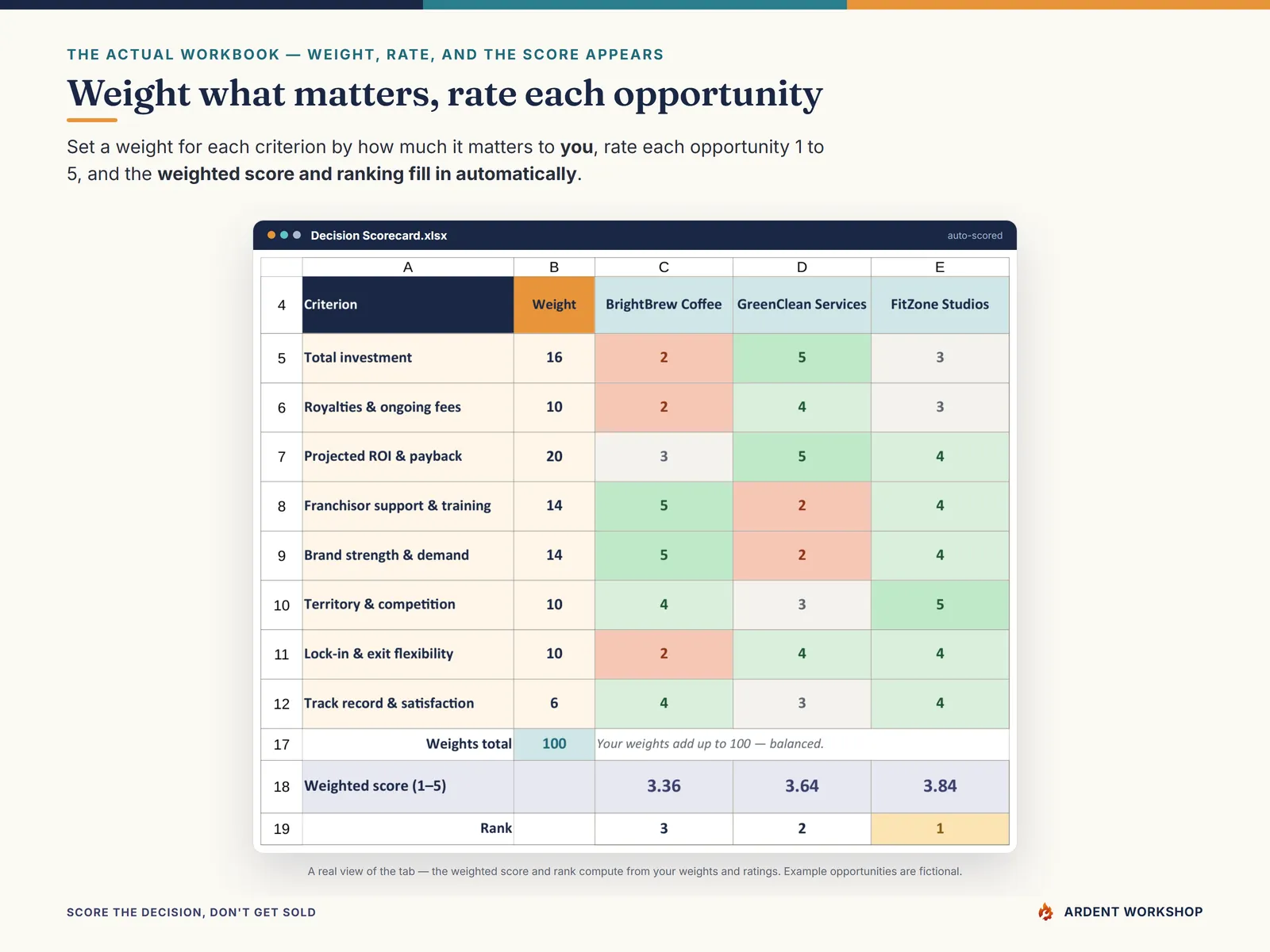
Task: Click the orange Weight header cell
Action: (x=554, y=305)
